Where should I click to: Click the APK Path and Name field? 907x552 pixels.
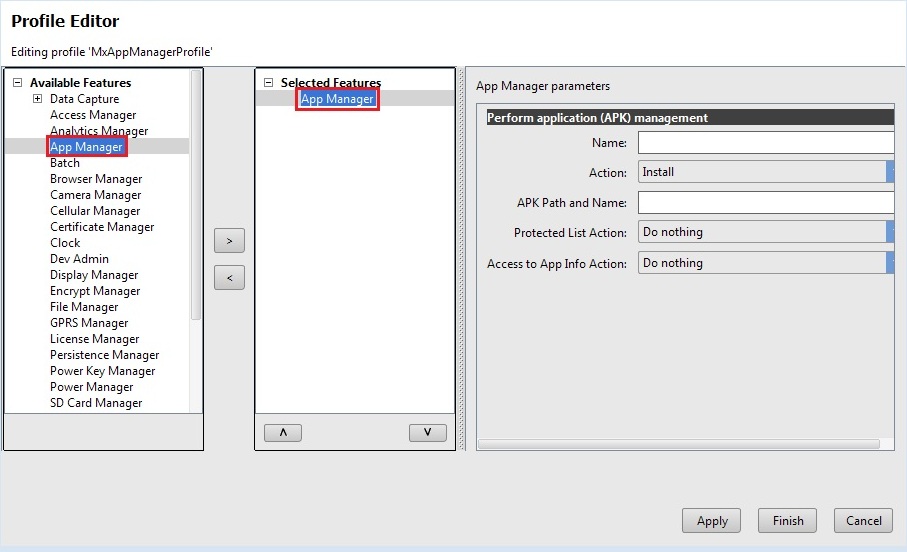[765, 203]
